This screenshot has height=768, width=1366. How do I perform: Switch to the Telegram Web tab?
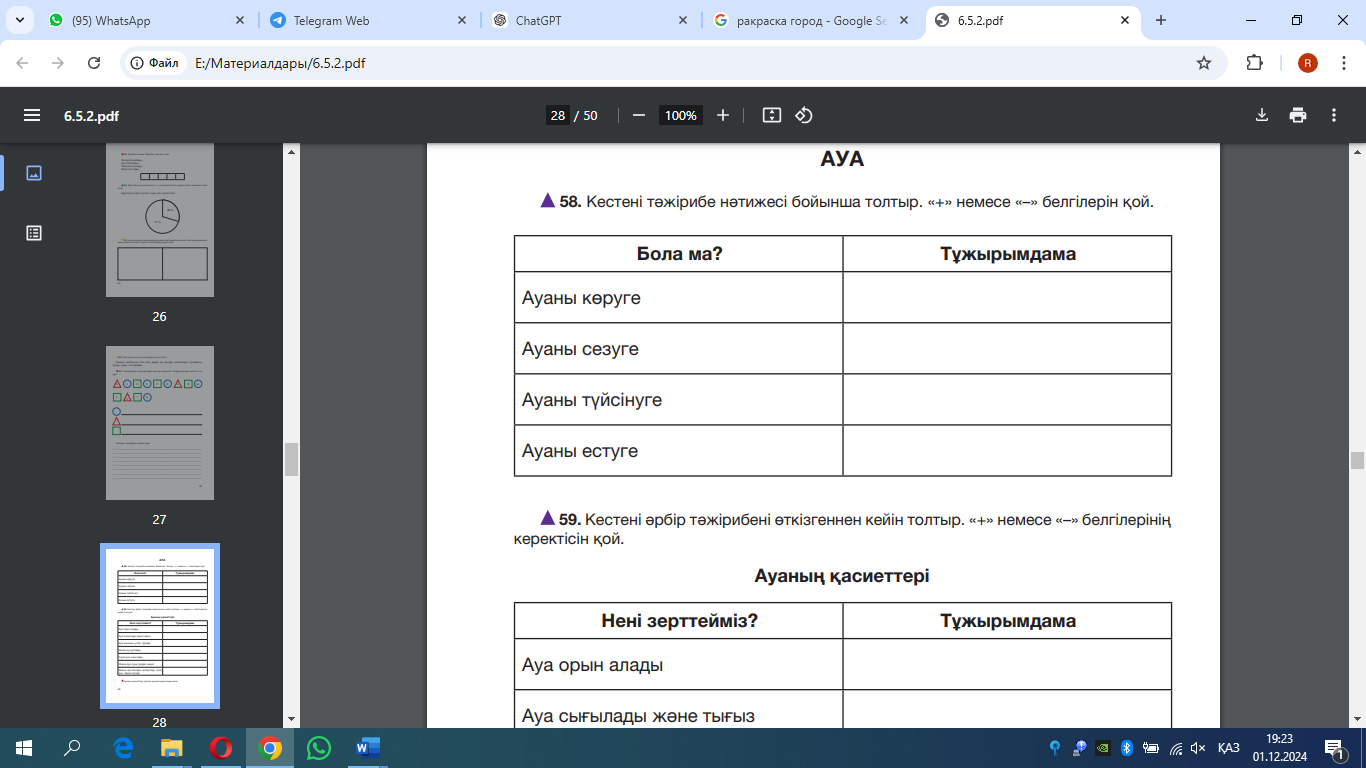pyautogui.click(x=368, y=20)
